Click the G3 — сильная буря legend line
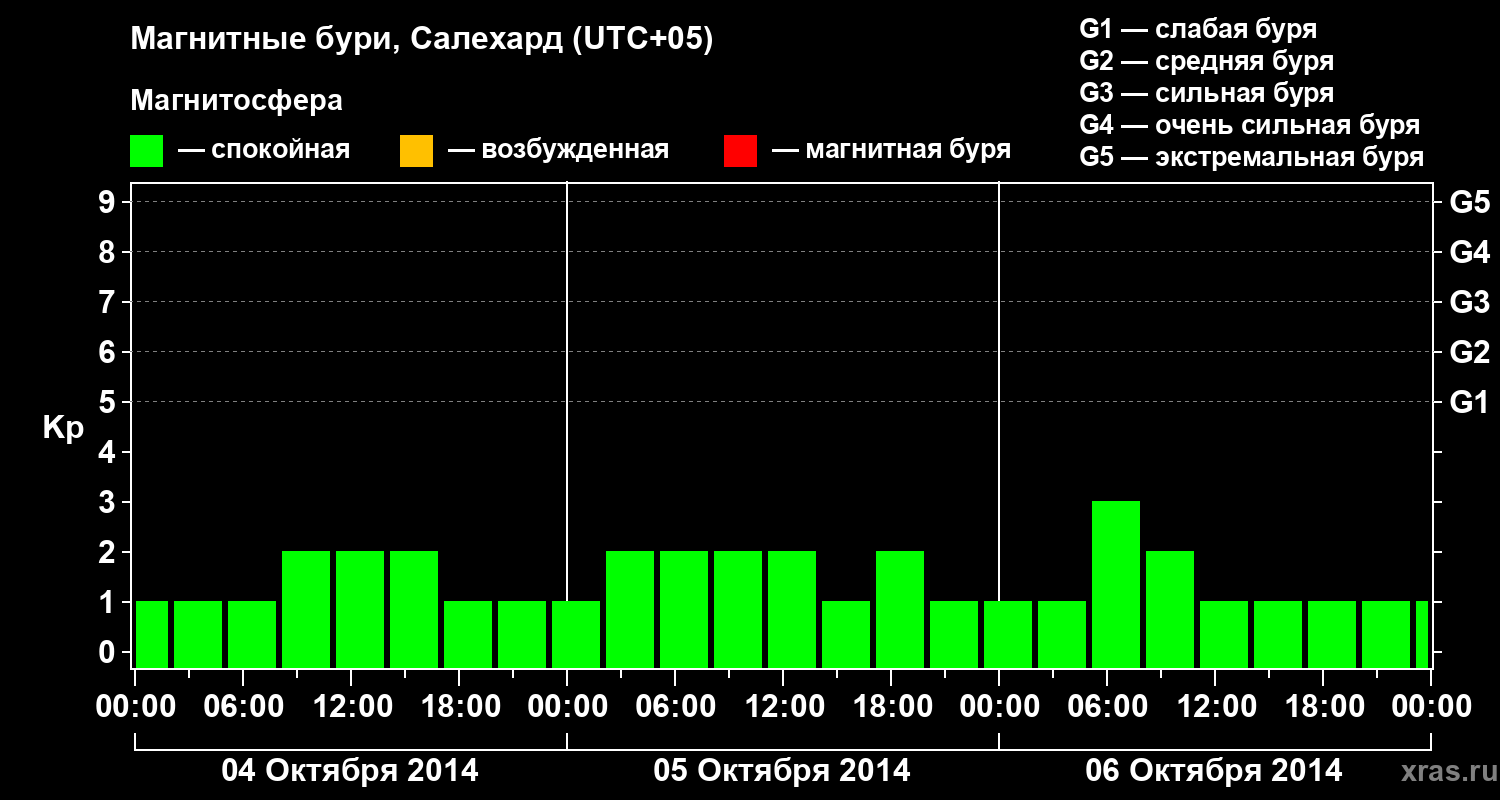 tap(1207, 93)
